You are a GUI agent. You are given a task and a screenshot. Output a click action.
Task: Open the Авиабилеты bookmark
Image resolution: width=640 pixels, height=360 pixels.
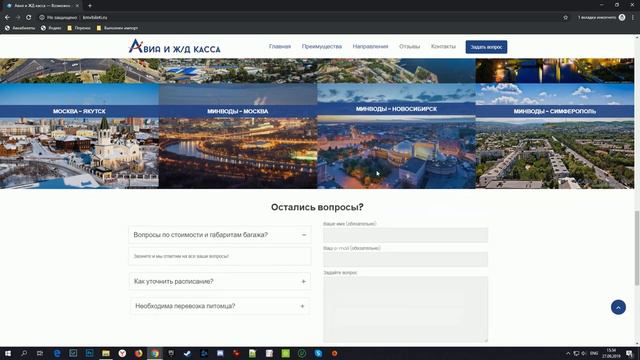coord(20,28)
